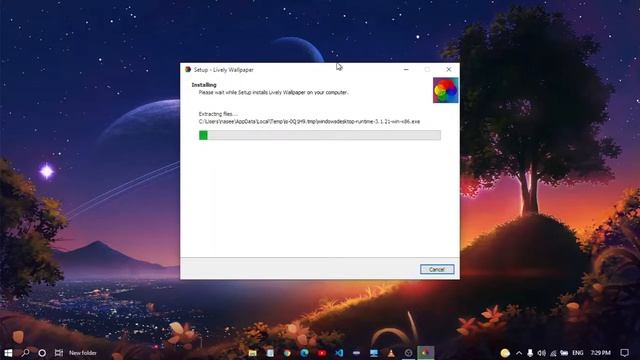
Task: Switch input language ENG indicator
Action: (x=578, y=353)
